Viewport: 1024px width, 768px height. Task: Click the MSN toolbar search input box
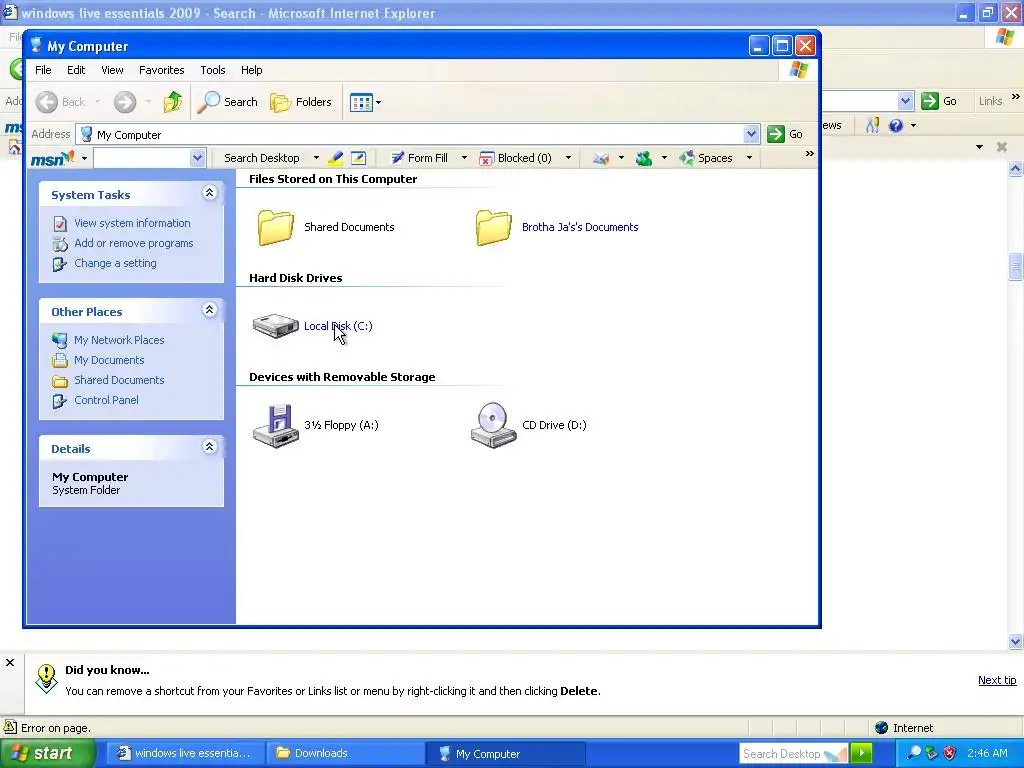142,158
